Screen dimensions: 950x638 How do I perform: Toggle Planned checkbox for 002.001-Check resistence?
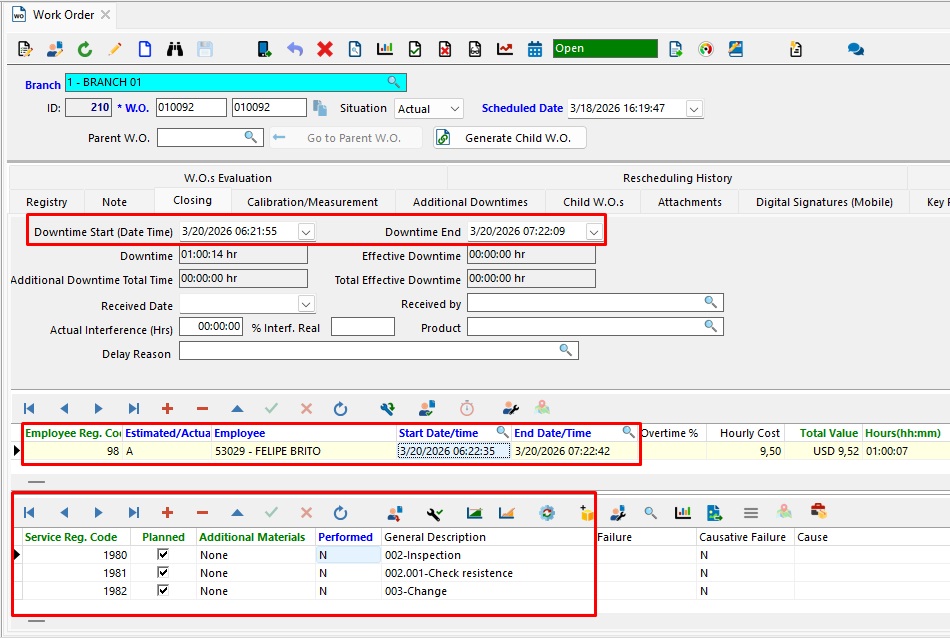click(x=163, y=573)
